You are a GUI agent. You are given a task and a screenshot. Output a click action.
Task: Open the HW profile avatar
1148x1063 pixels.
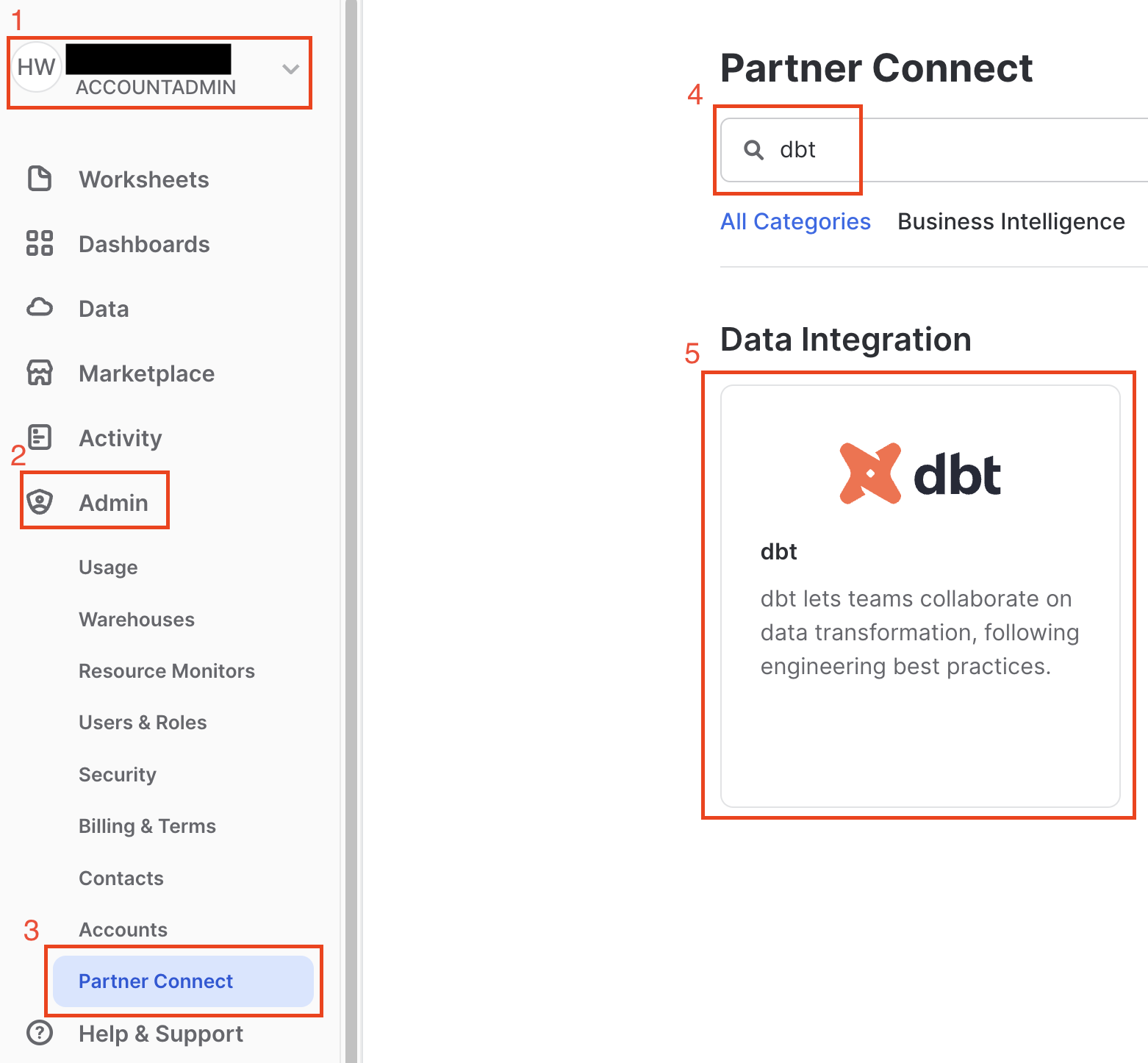coord(36,65)
